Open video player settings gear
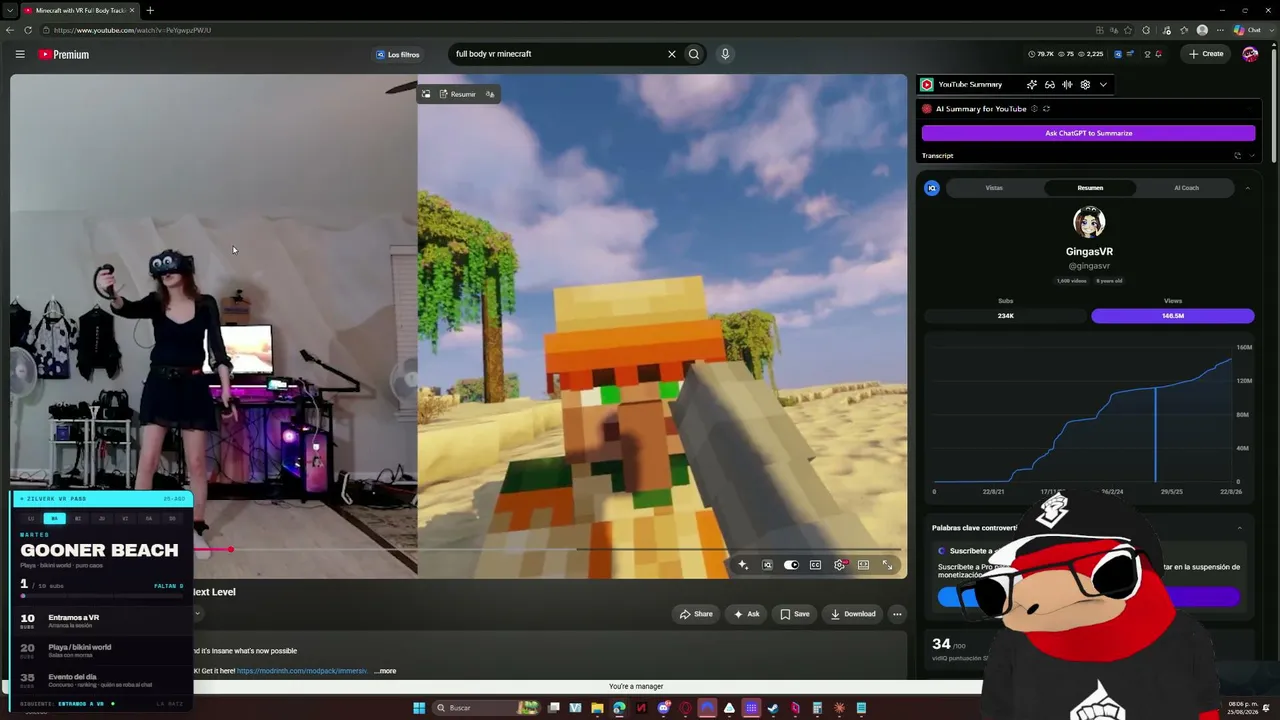The image size is (1280, 720). [840, 565]
